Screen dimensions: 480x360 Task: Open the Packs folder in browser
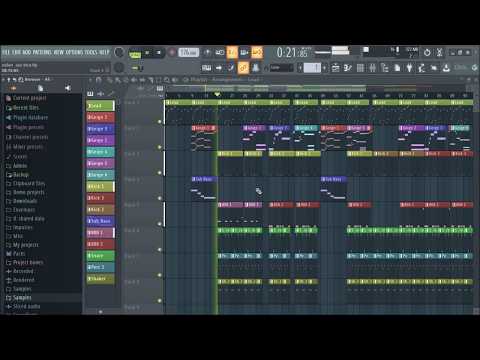click(15, 253)
